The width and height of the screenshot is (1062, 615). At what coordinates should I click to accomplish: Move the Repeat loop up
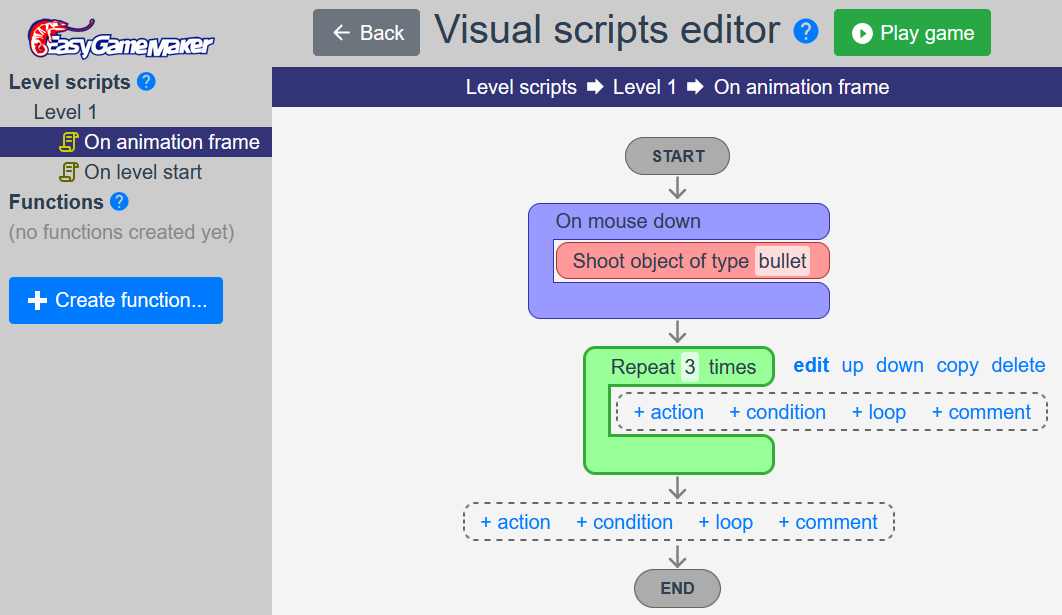[852, 365]
